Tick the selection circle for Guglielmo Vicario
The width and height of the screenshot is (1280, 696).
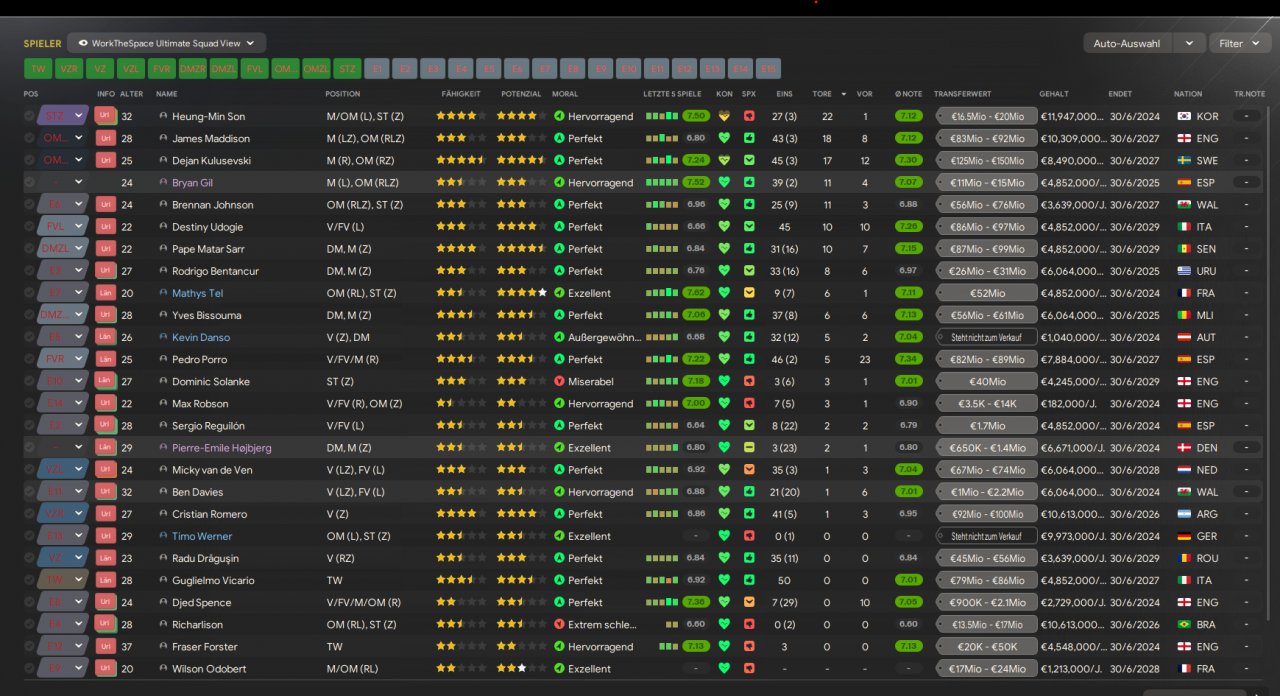click(x=30, y=580)
